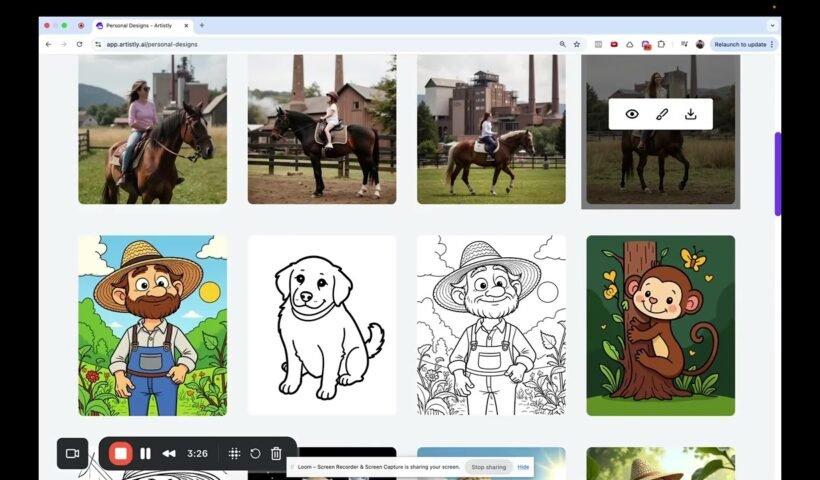The height and width of the screenshot is (480, 820).
Task: Open the Loom drawing grid tool
Action: (x=234, y=453)
